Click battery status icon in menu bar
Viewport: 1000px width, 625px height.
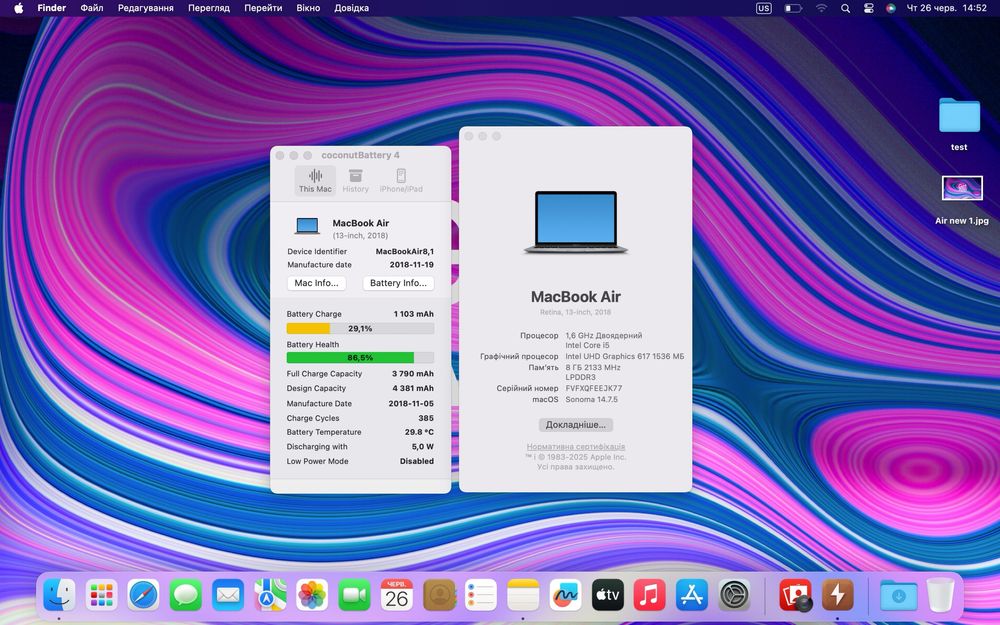(x=793, y=8)
